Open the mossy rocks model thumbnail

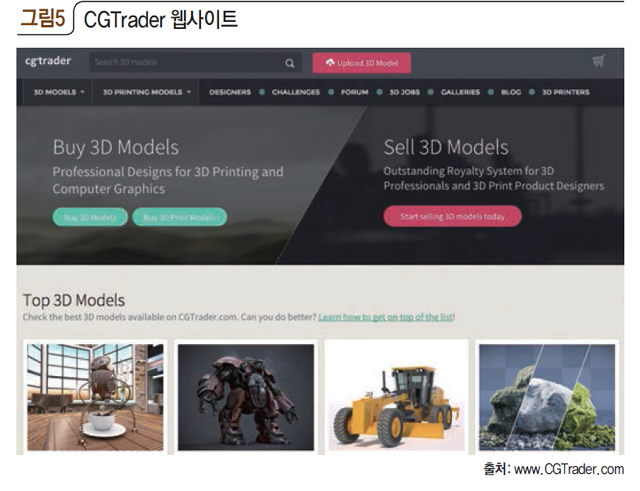(x=547, y=397)
